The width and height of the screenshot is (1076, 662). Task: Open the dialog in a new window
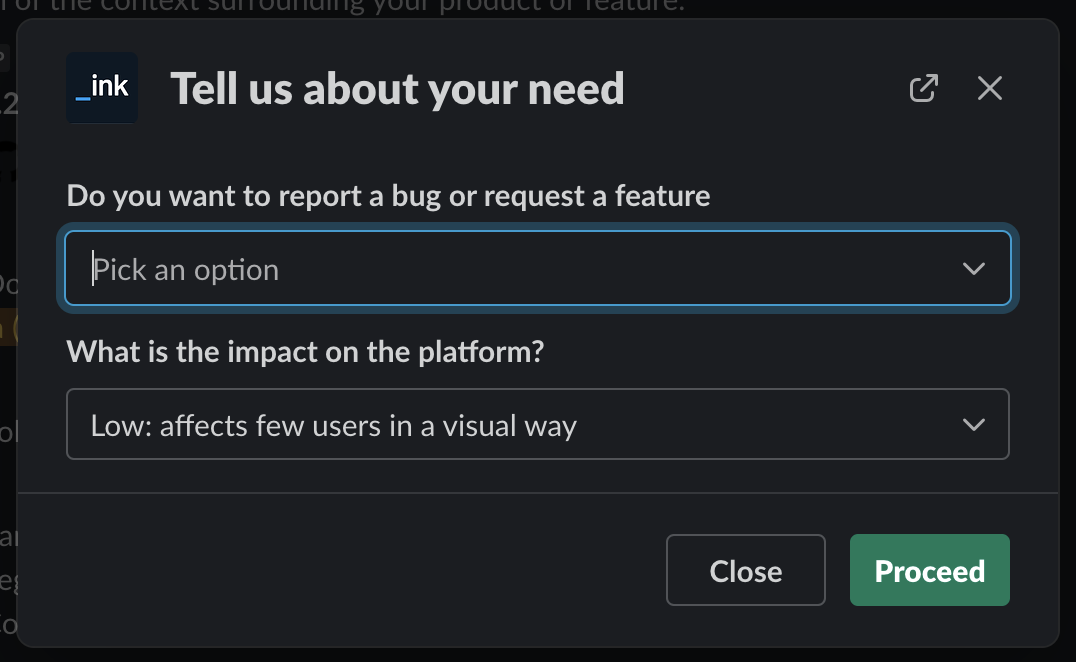tap(923, 88)
